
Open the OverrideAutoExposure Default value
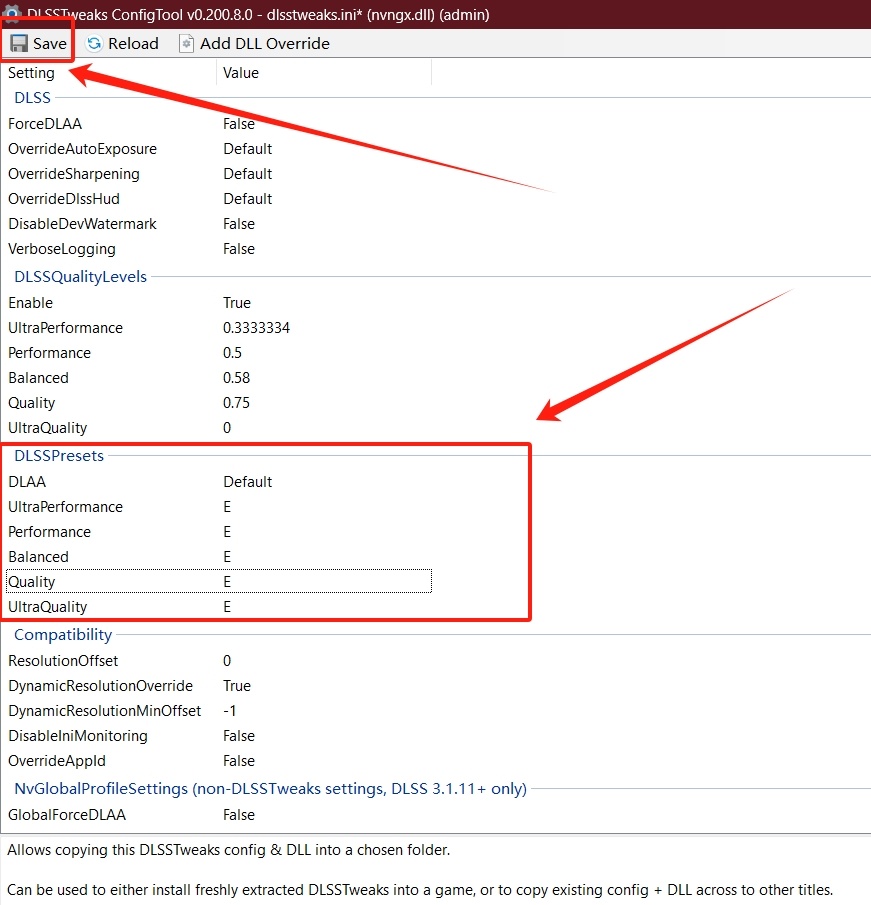coord(248,149)
